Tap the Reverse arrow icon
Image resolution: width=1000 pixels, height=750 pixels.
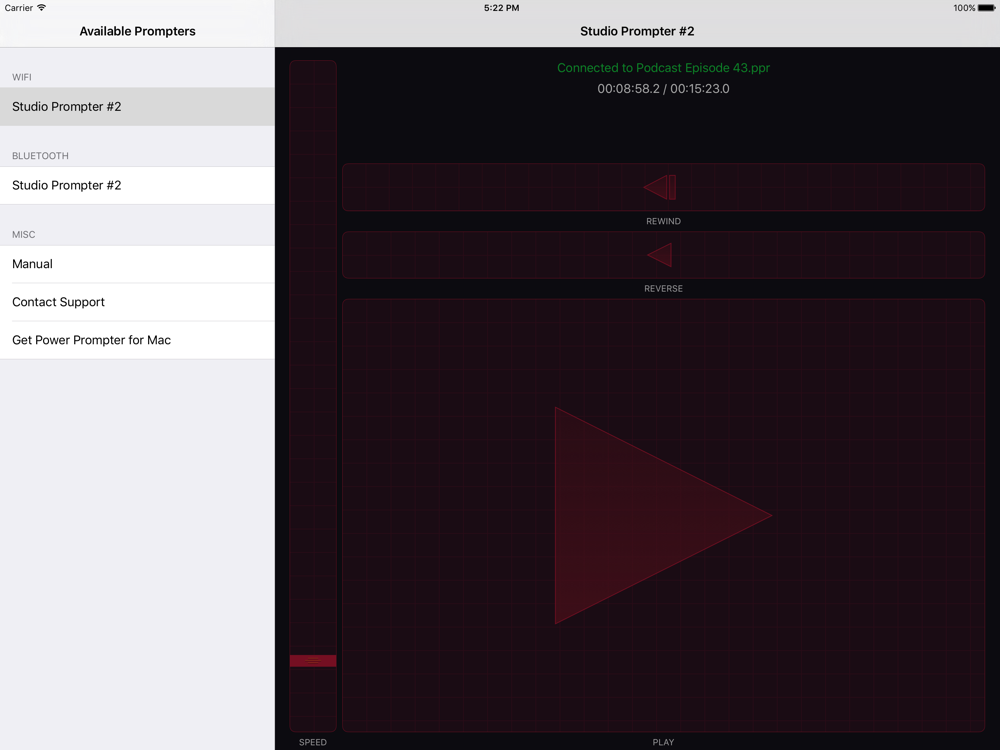pyautogui.click(x=659, y=255)
